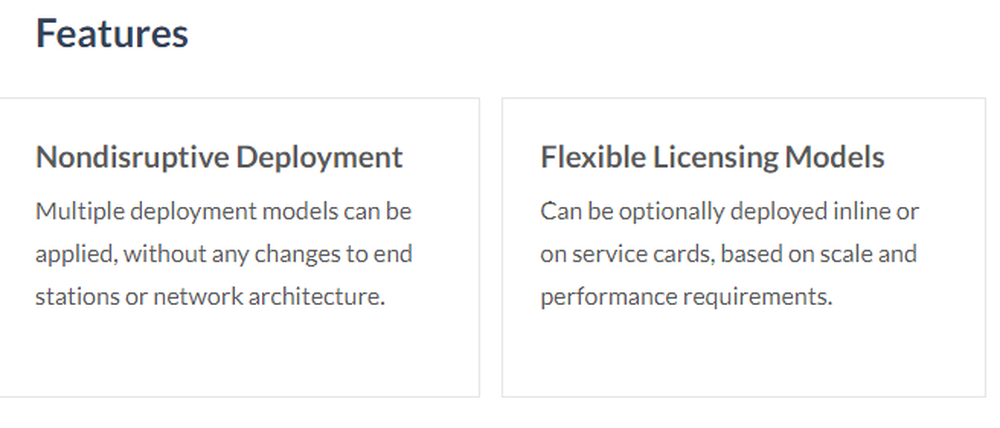Click the word 'Flexible' in right card title

tap(593, 156)
